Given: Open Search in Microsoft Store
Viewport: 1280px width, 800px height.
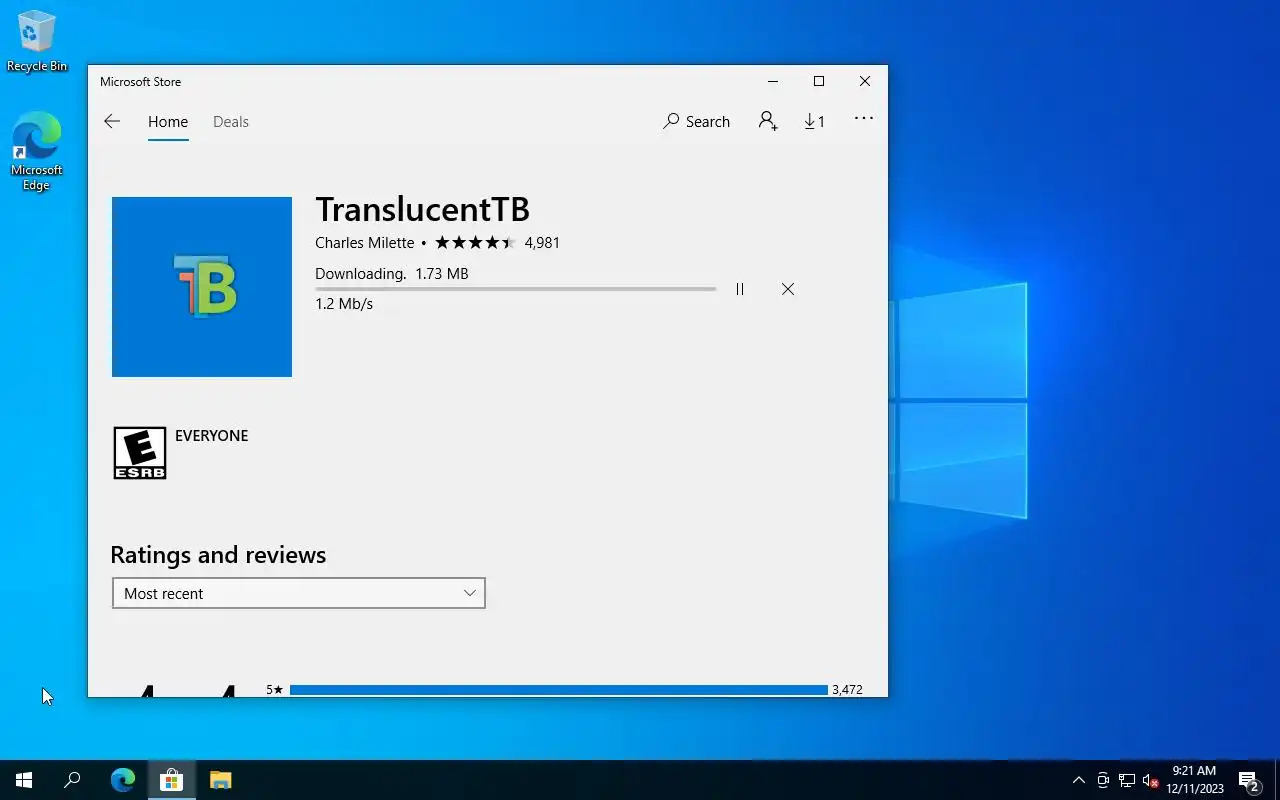Looking at the screenshot, I should [697, 122].
